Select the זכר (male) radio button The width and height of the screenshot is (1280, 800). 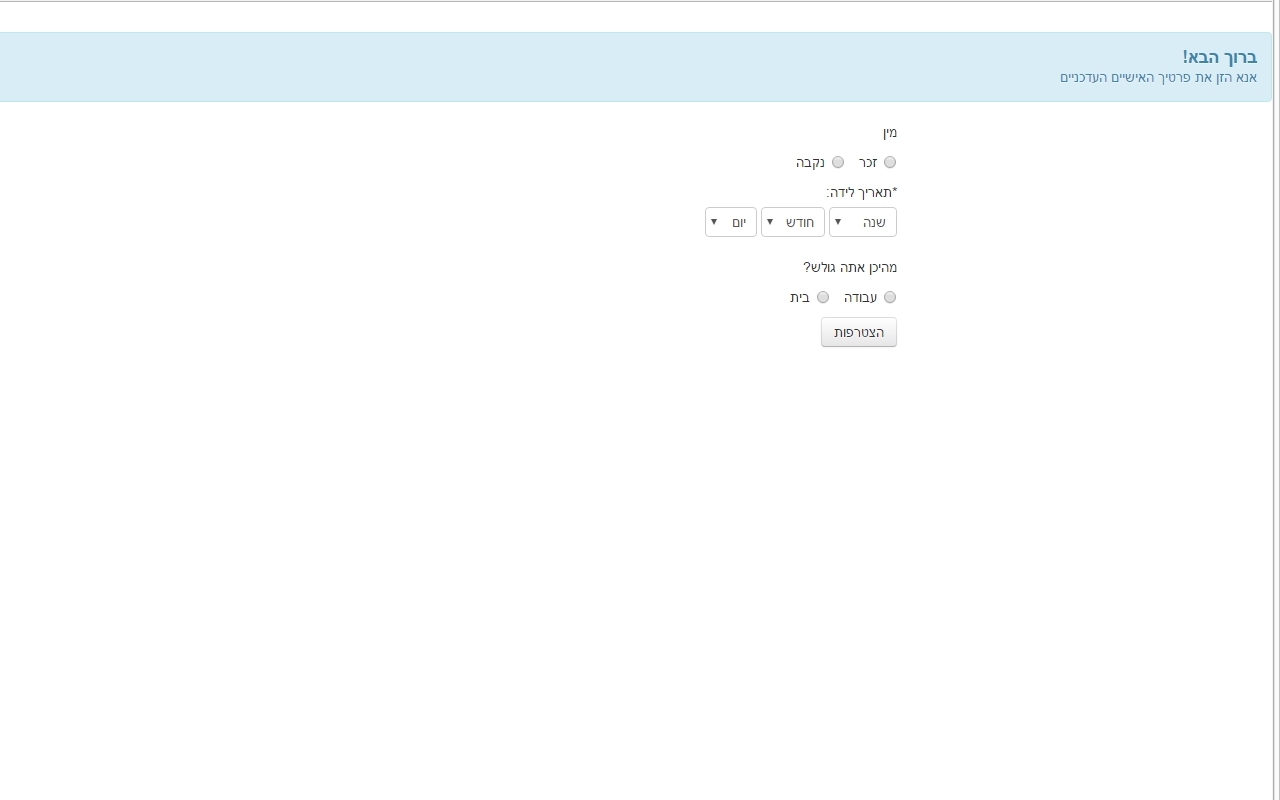(x=889, y=162)
